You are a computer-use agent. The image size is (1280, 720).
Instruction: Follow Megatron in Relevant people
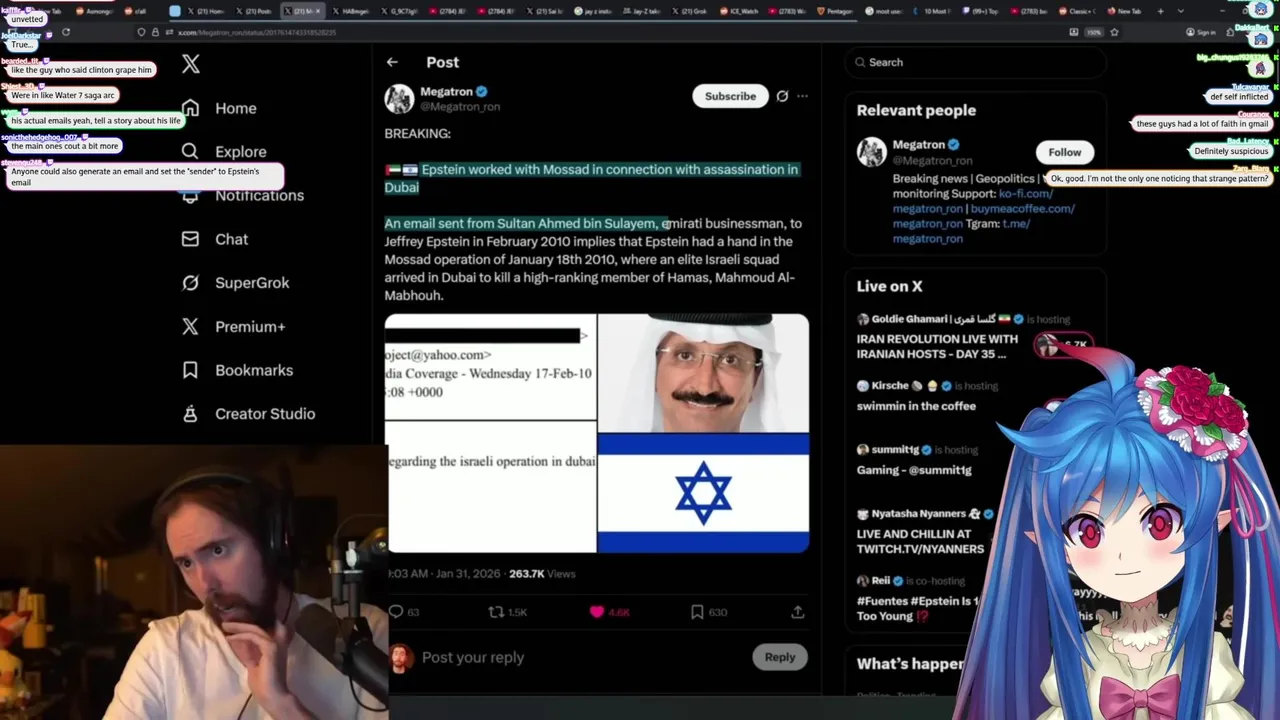(x=1065, y=152)
